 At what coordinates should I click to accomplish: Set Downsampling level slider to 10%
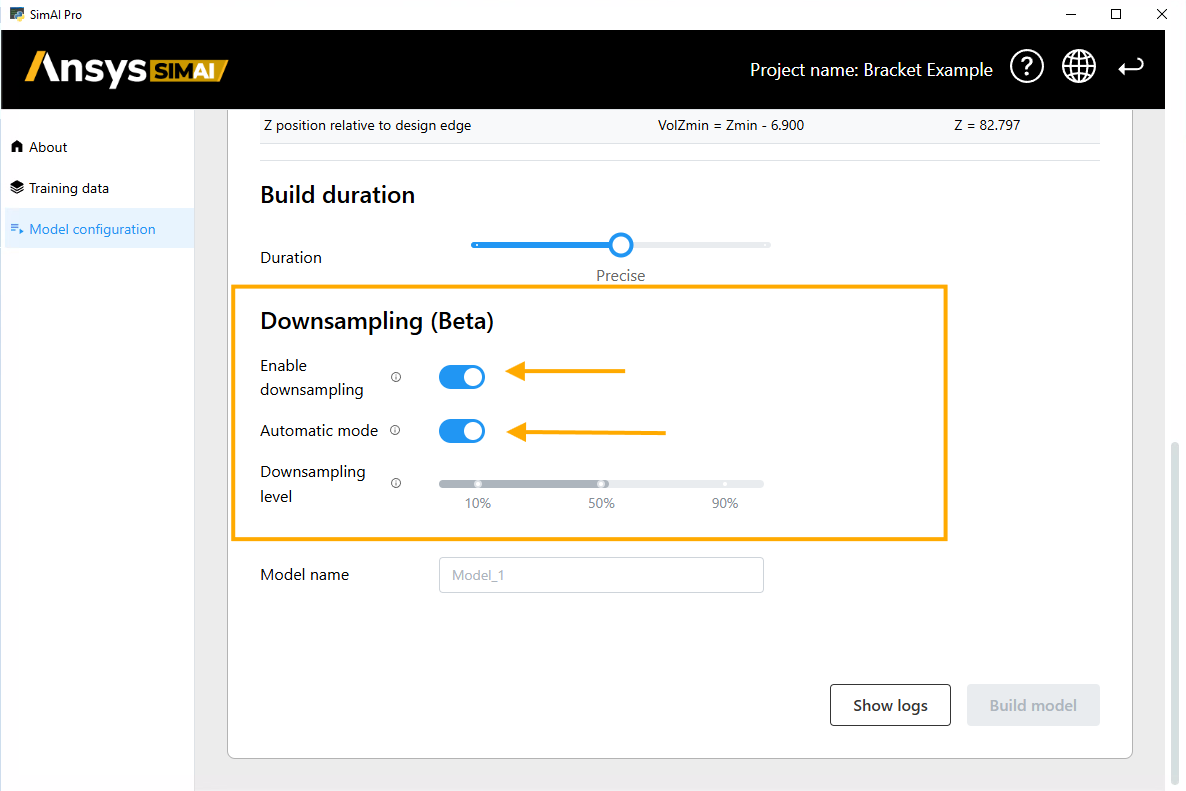[478, 484]
